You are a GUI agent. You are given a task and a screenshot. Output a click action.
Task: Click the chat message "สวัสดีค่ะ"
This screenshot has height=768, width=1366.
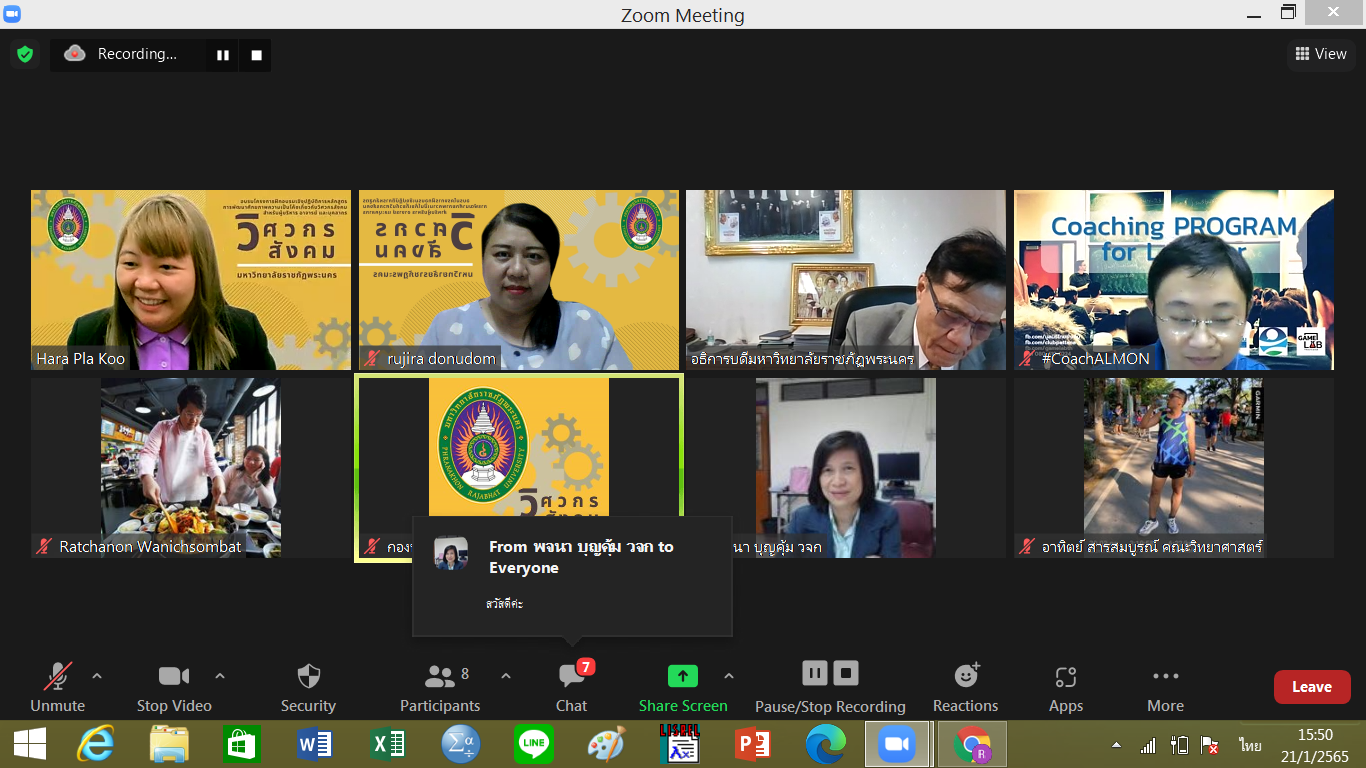click(x=505, y=604)
